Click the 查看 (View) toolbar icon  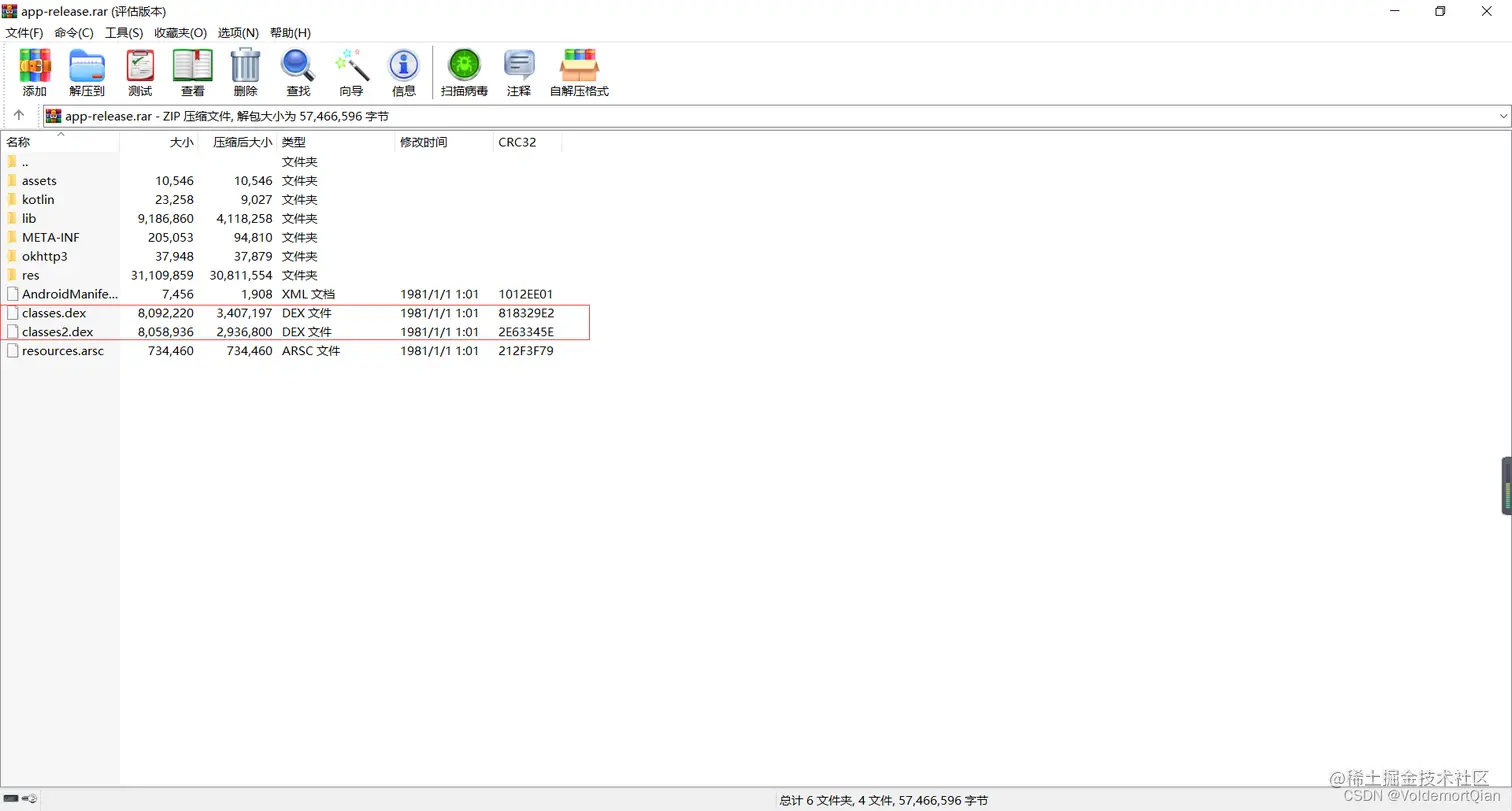coord(193,66)
